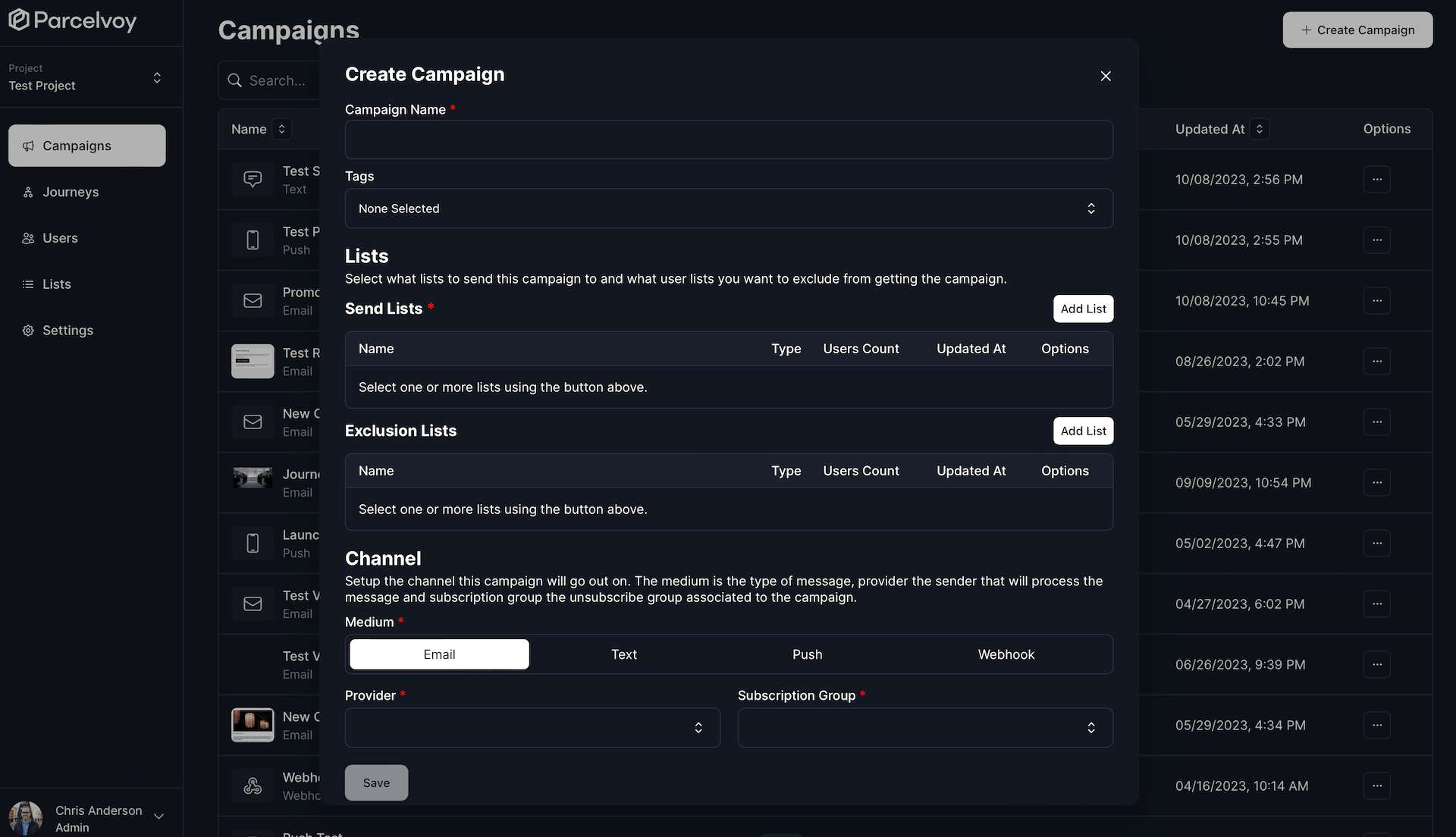Open the Provider dropdown

tap(532, 727)
